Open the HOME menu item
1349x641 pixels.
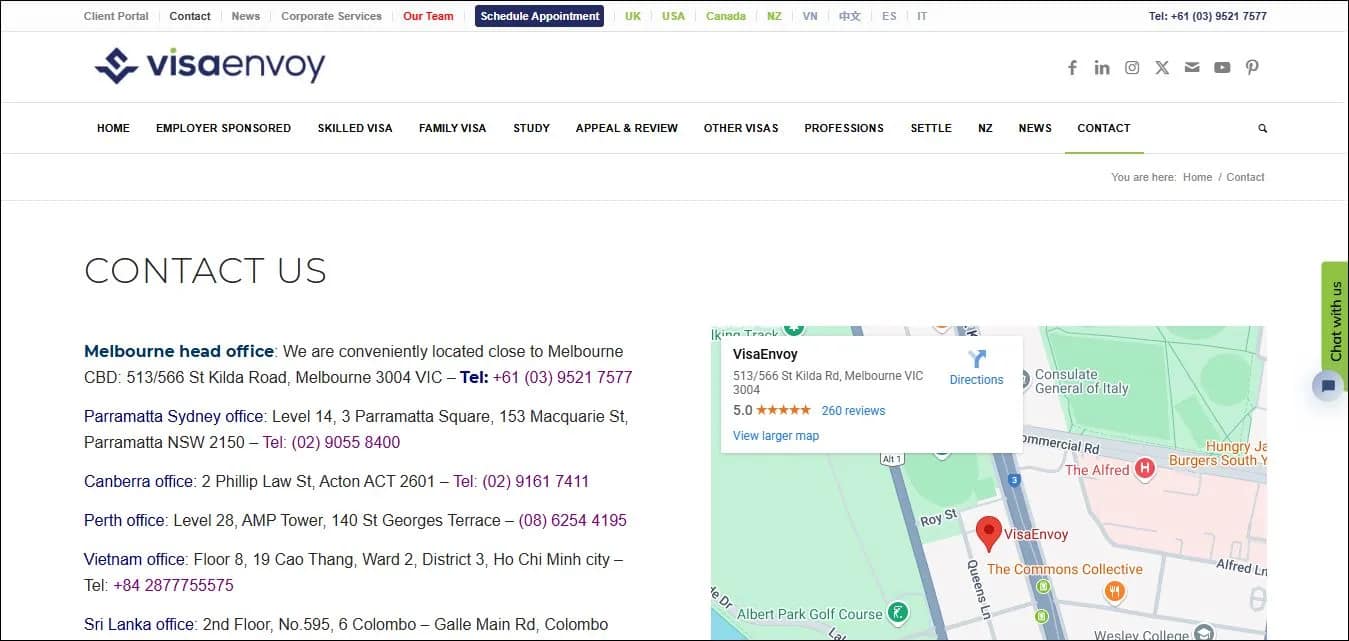[113, 128]
